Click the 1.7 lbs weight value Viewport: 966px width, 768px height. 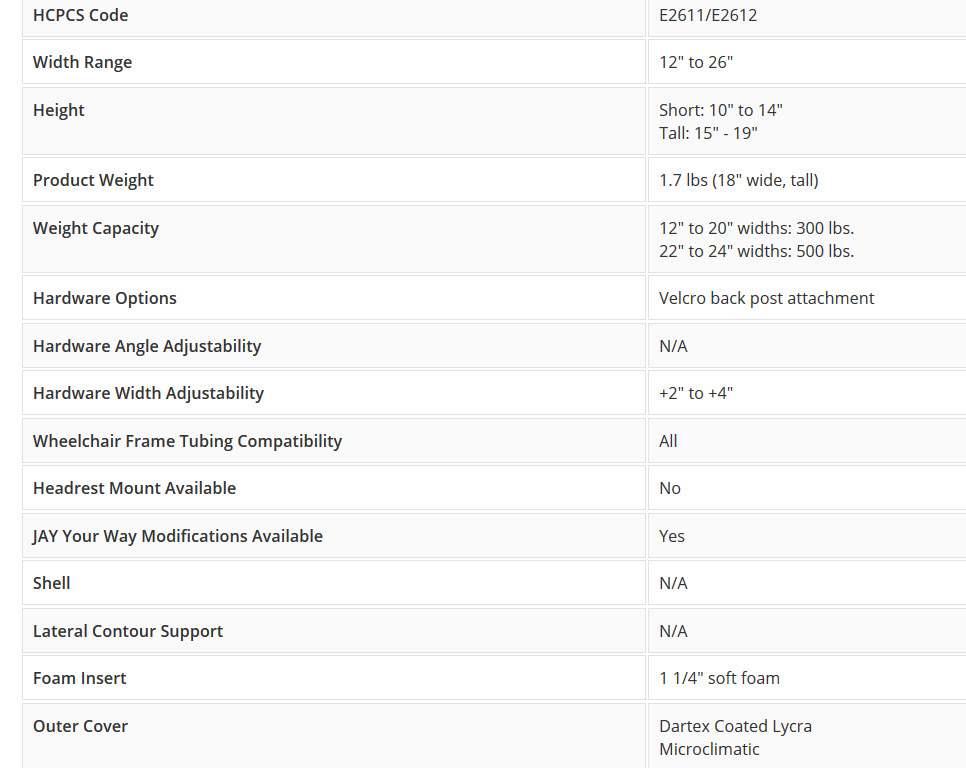[738, 180]
